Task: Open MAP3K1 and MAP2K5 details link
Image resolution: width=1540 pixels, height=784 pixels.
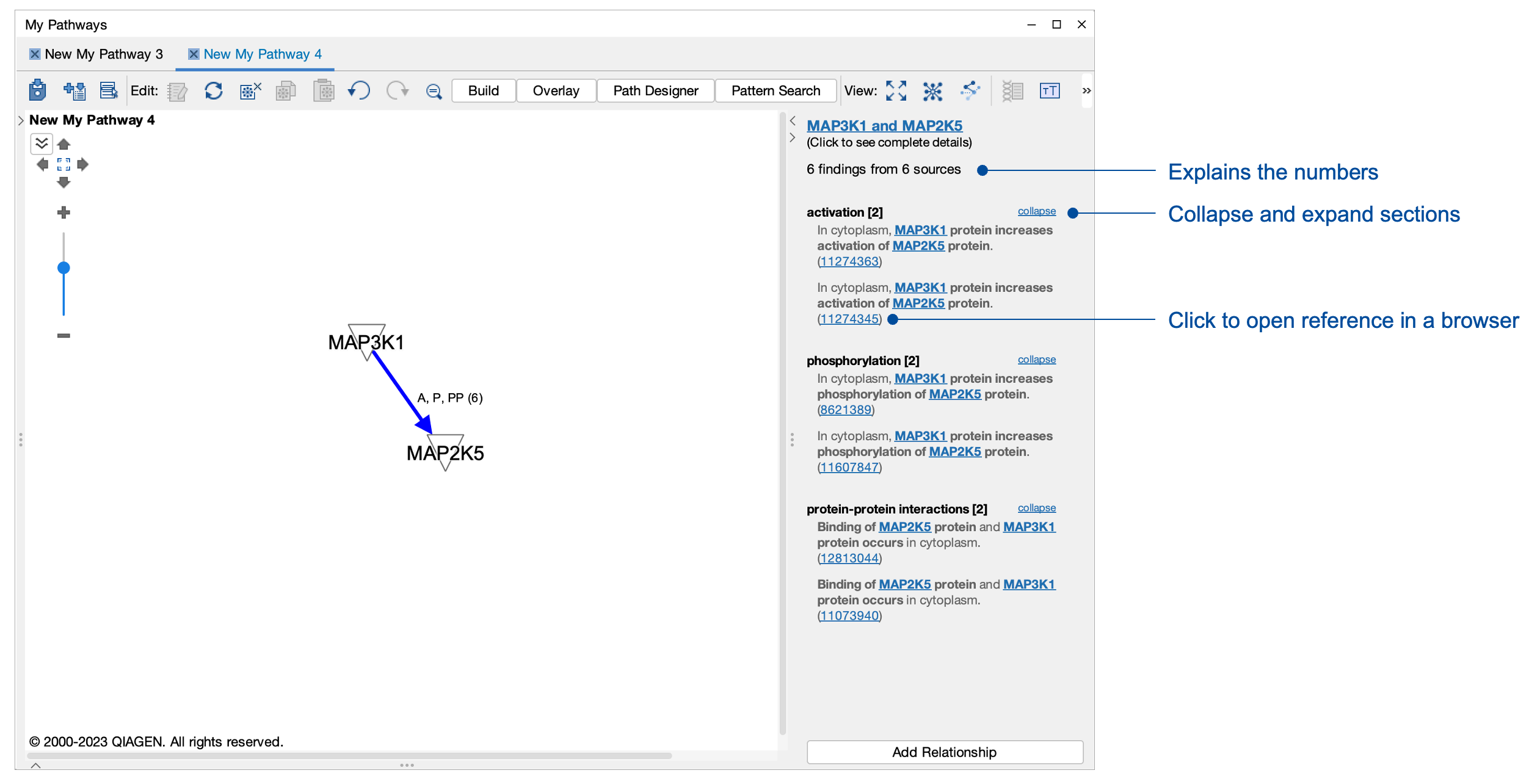Action: 884,125
